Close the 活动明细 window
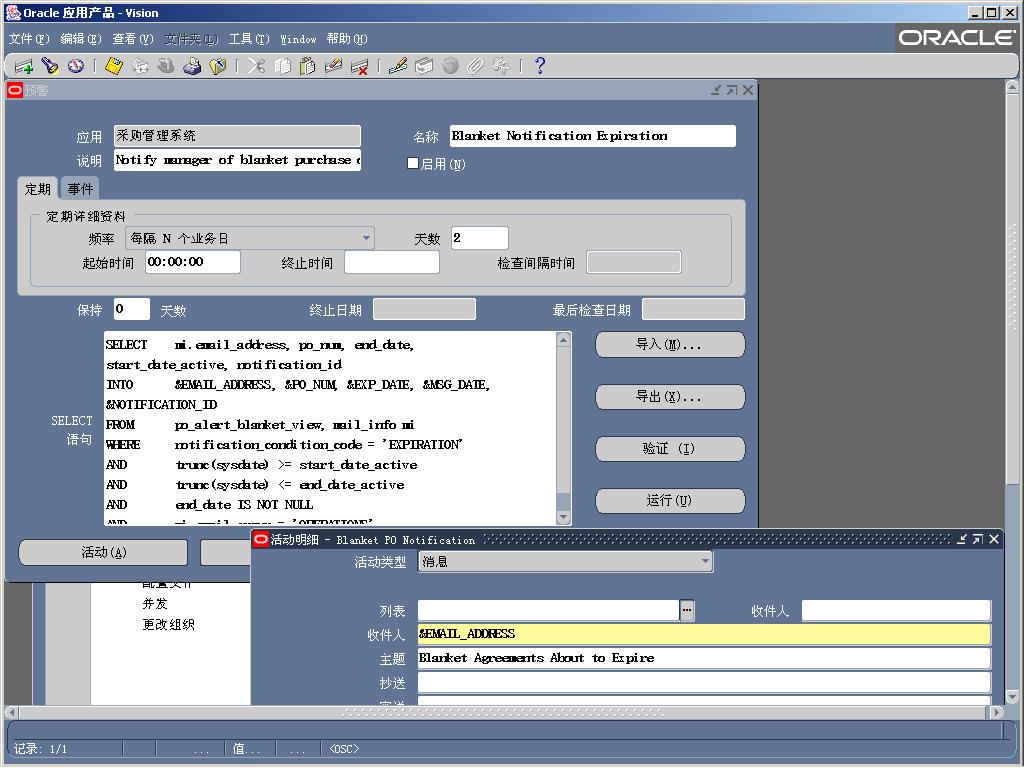Image resolution: width=1024 pixels, height=768 pixels. 994,539
